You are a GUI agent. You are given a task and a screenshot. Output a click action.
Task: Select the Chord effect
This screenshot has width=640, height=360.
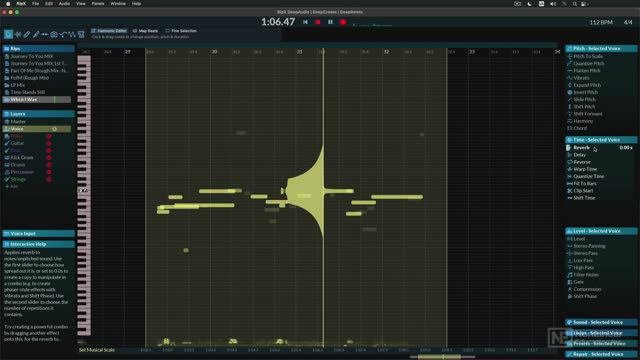[x=580, y=128]
